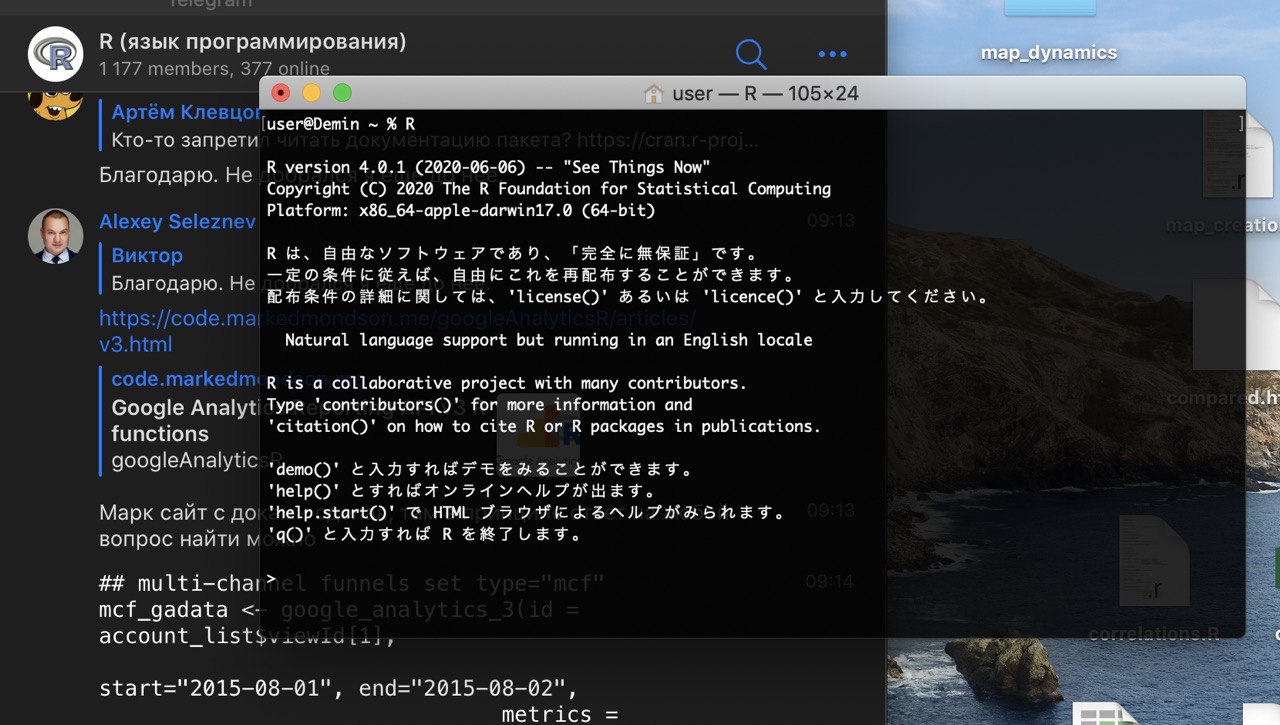Screen dimensions: 1280x725
Task: Open search in the Telegram chat header
Action: 751,54
